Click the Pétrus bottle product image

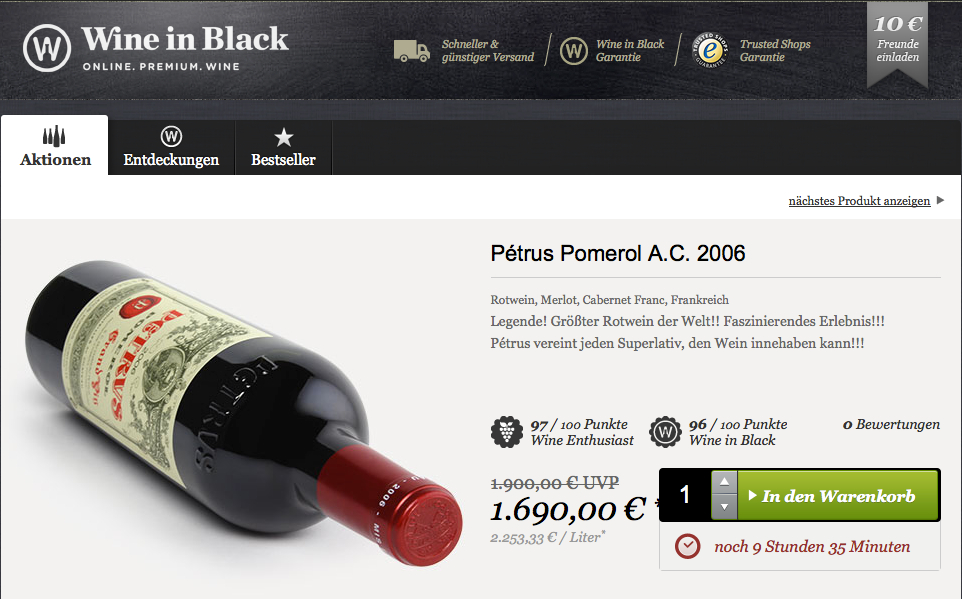pyautogui.click(x=244, y=412)
